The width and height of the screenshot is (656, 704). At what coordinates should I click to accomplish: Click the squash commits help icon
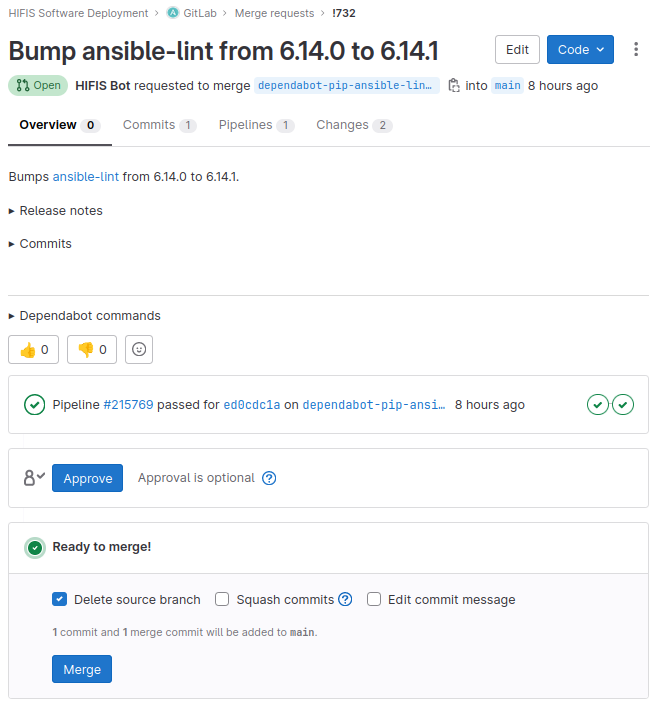pyautogui.click(x=345, y=599)
